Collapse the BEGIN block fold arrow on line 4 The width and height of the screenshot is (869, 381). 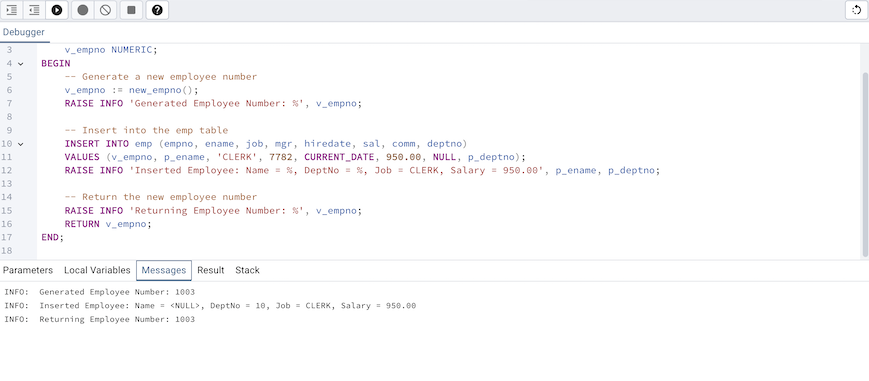click(21, 64)
